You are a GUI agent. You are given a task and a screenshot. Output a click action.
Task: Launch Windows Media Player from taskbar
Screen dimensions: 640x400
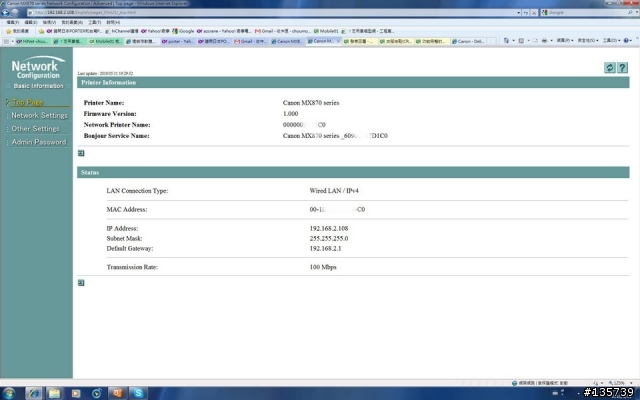(x=76, y=393)
